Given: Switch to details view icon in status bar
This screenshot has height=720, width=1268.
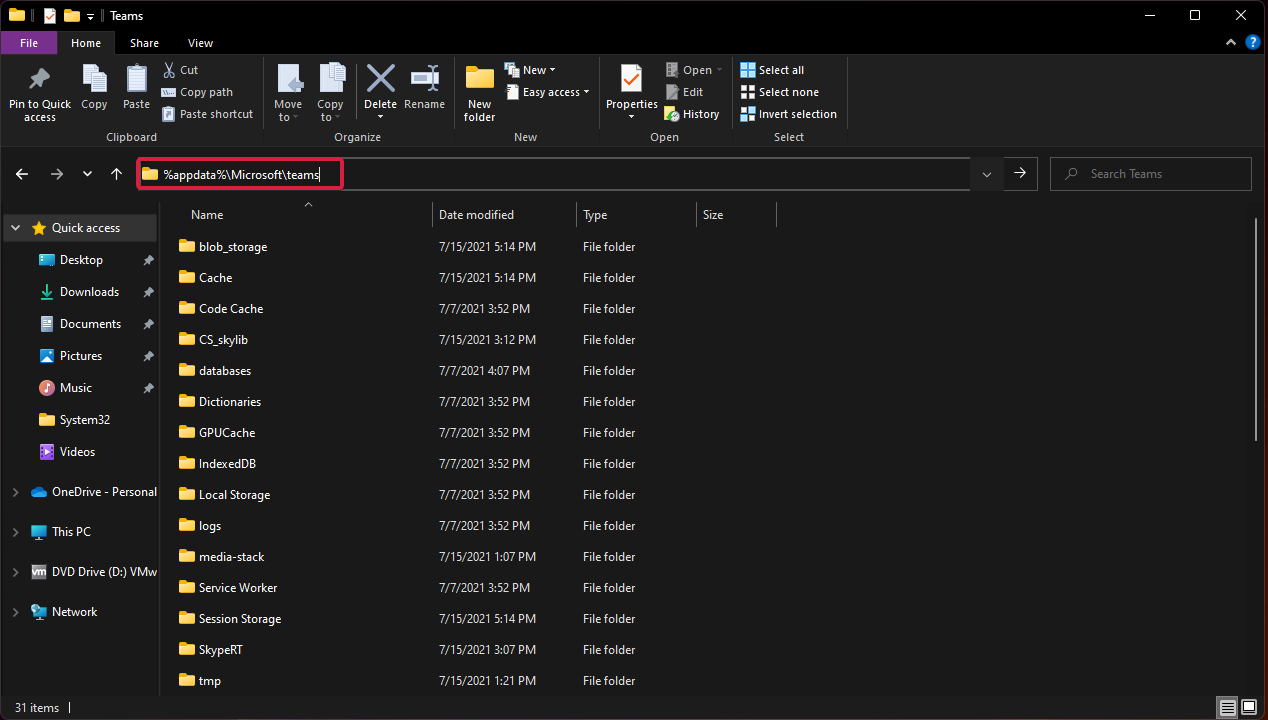Looking at the screenshot, I should [1227, 708].
